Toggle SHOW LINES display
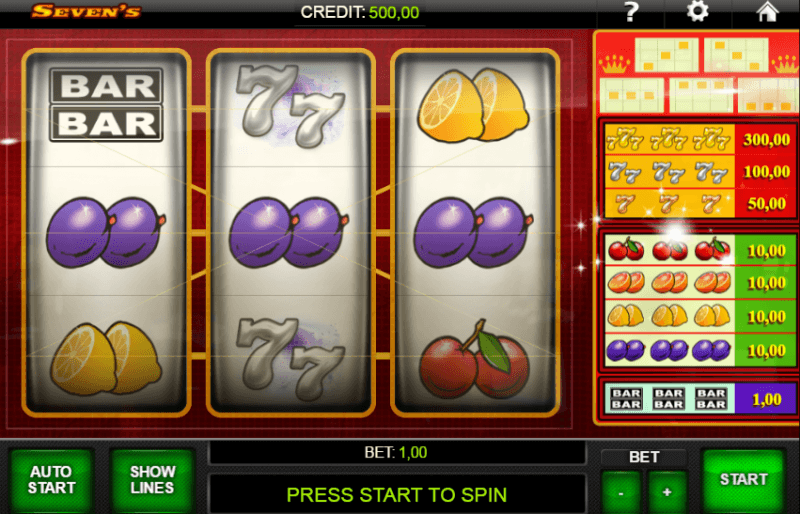Viewport: 800px width, 514px height. pos(152,480)
